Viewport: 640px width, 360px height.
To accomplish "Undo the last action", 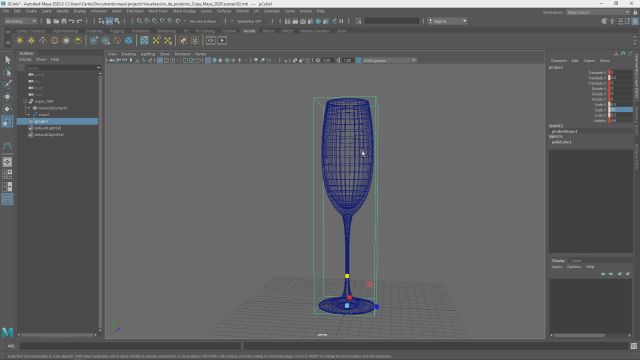I will tap(72, 21).
